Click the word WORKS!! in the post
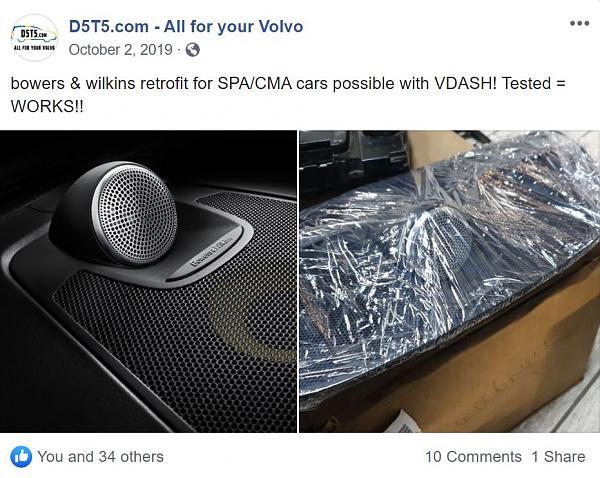 (47, 106)
